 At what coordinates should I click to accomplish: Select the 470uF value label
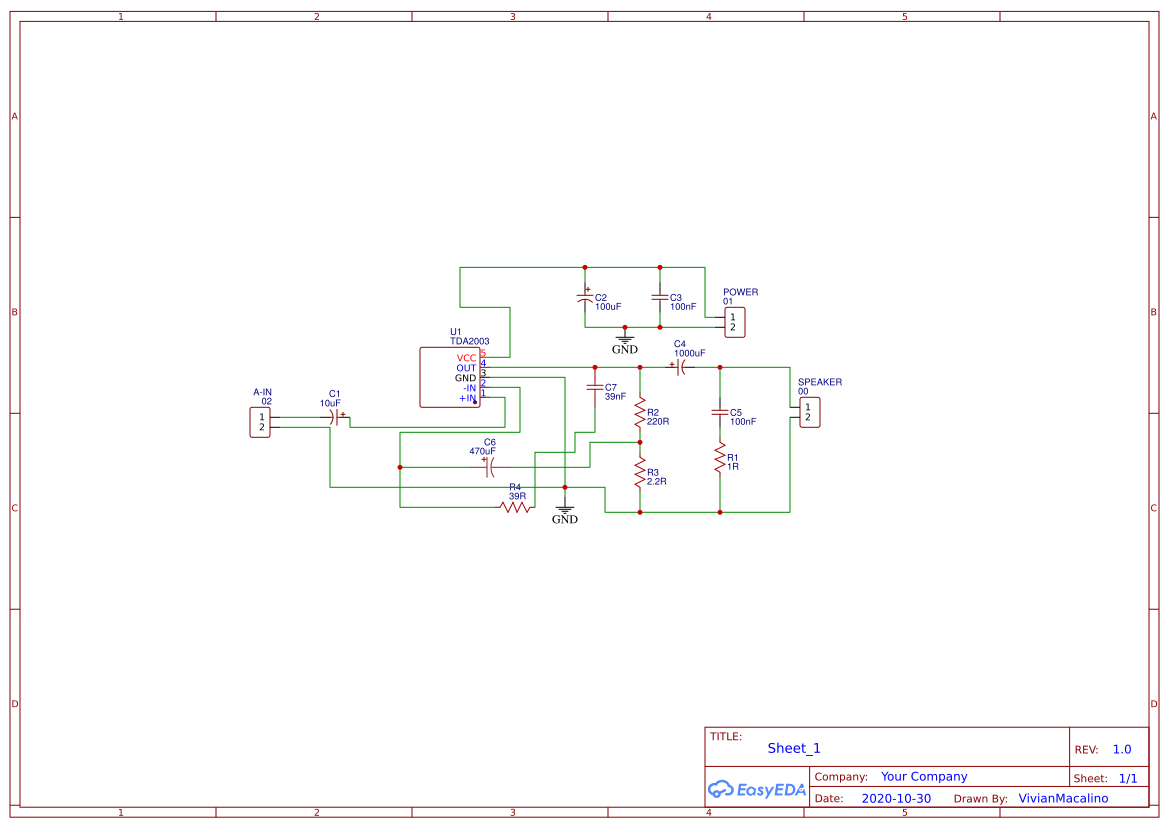tap(482, 451)
